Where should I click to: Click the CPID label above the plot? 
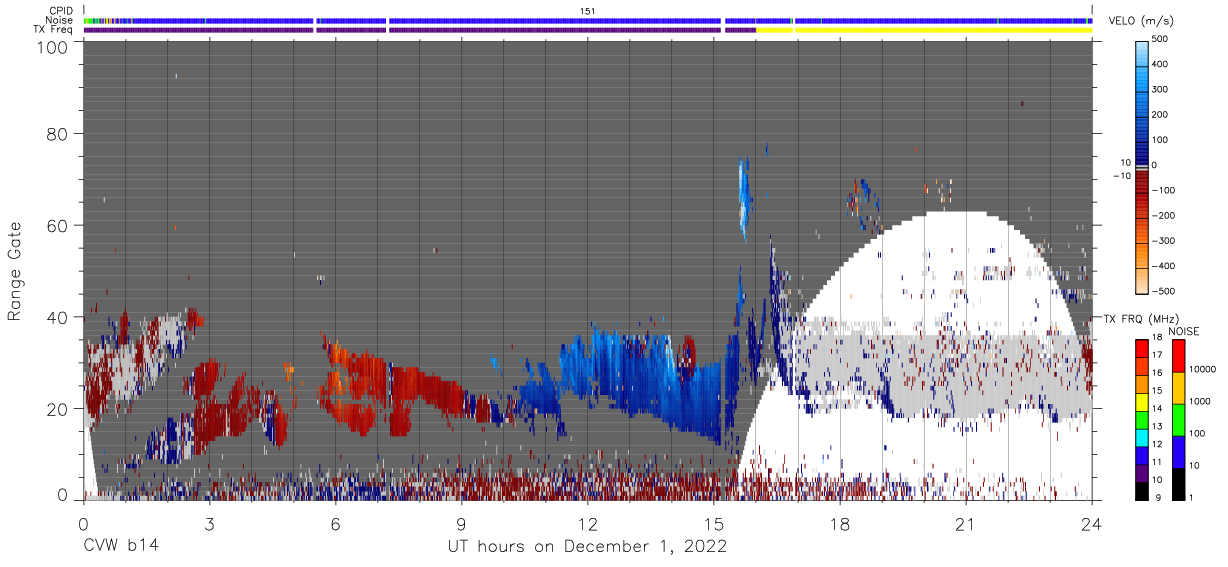(63, 10)
